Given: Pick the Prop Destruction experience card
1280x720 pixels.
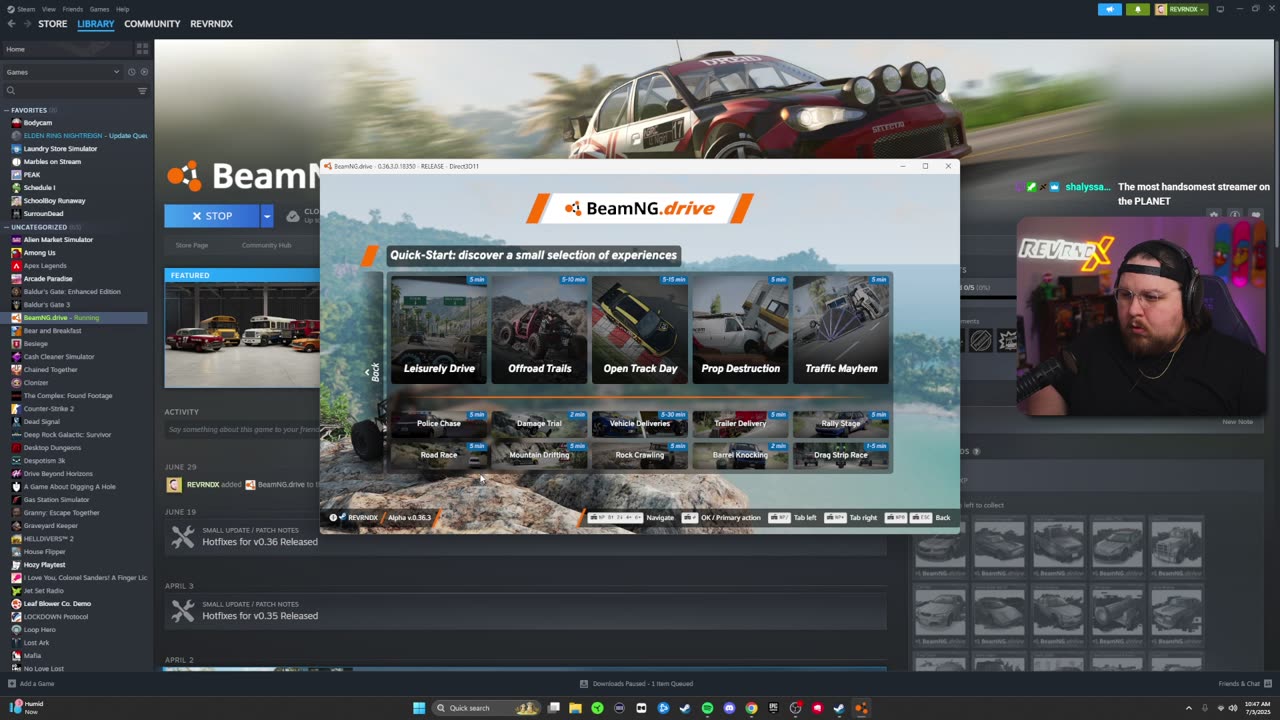Looking at the screenshot, I should (740, 329).
